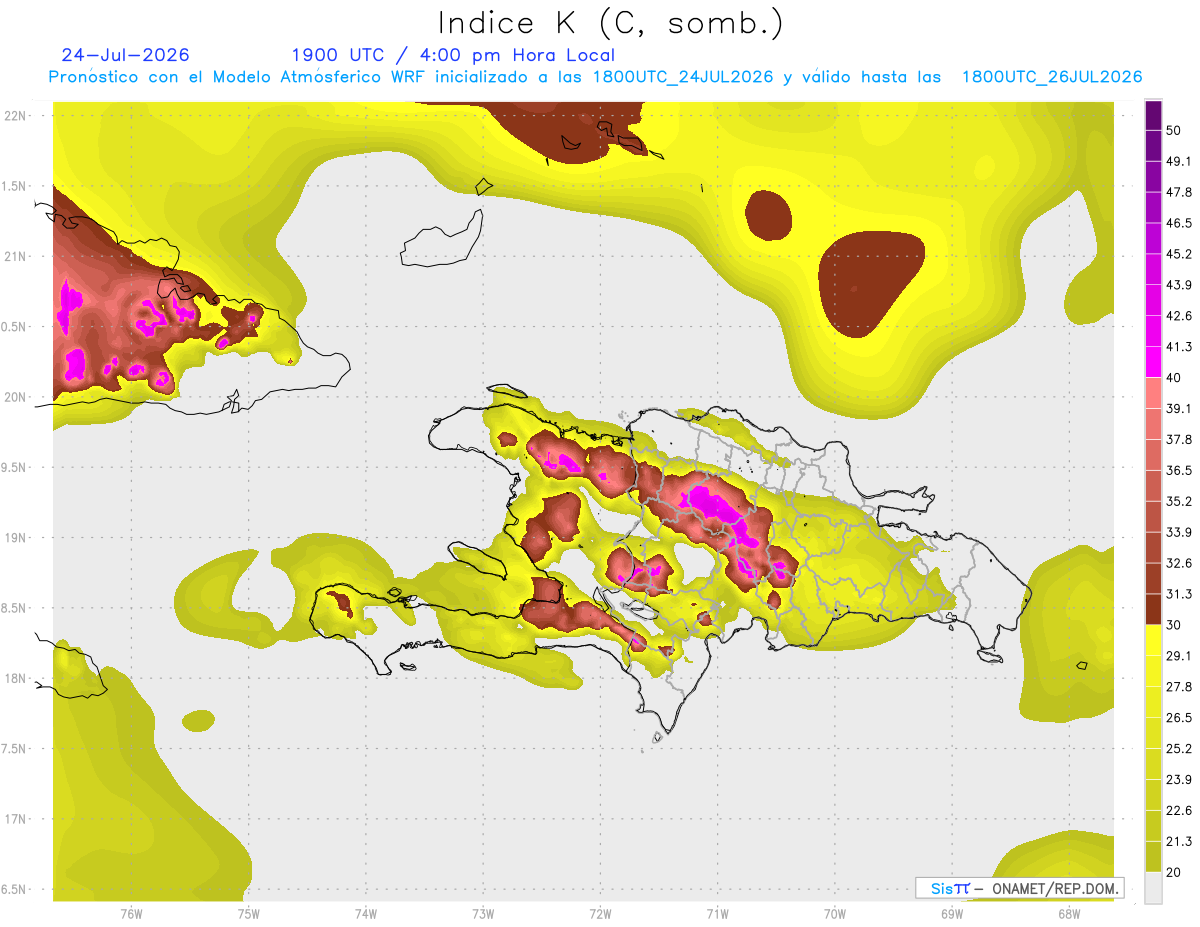
Task: Click the colorbar value '20'
Action: 1174,873
